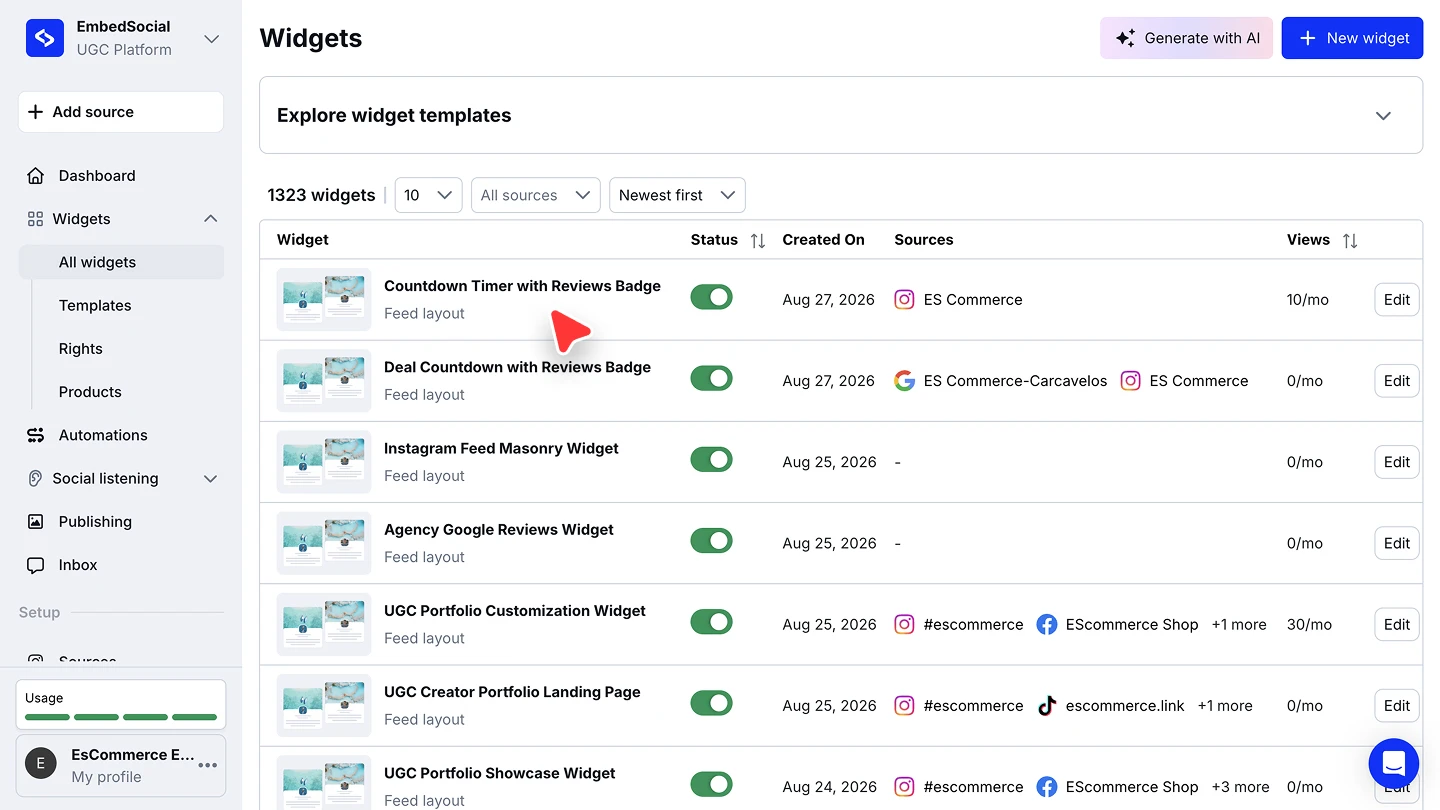Click Facebook icon in UGC Portfolio Customization row
Image resolution: width=1440 pixels, height=810 pixels.
coord(1047,624)
